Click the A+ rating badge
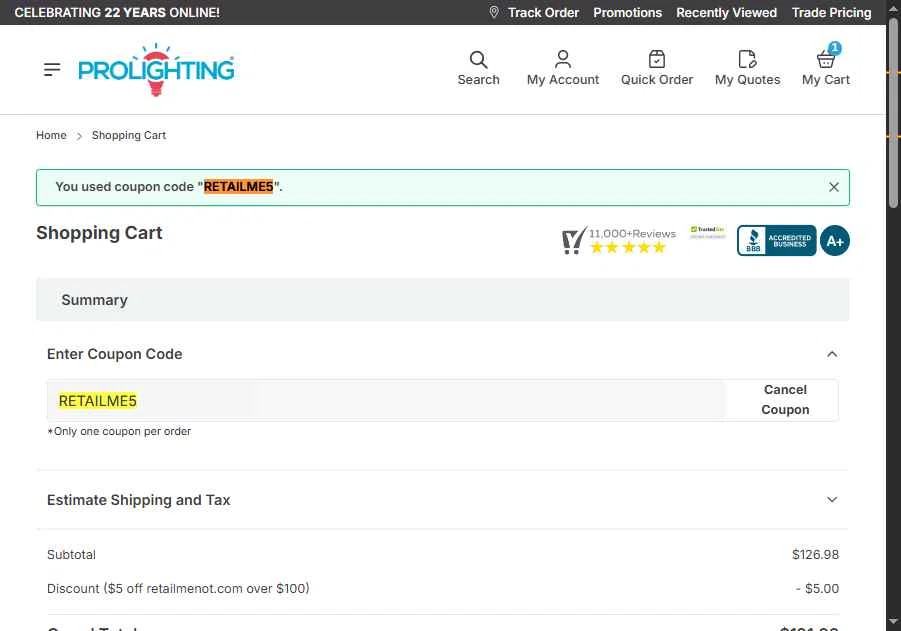 click(834, 240)
